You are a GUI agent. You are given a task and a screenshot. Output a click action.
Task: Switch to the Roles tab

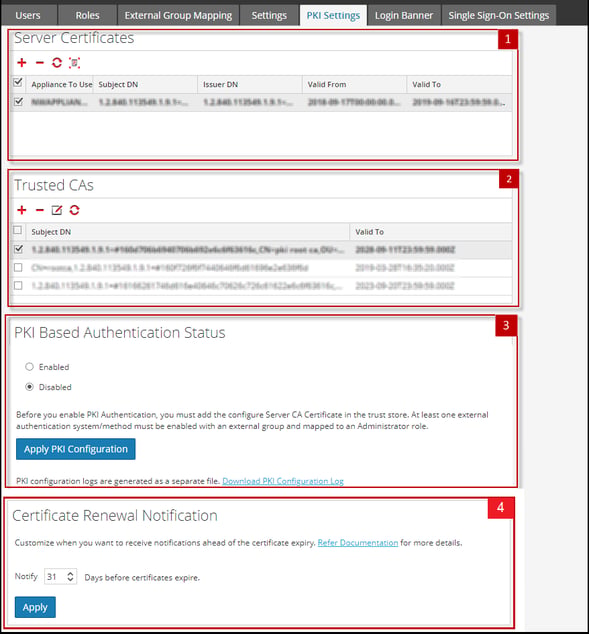[87, 15]
